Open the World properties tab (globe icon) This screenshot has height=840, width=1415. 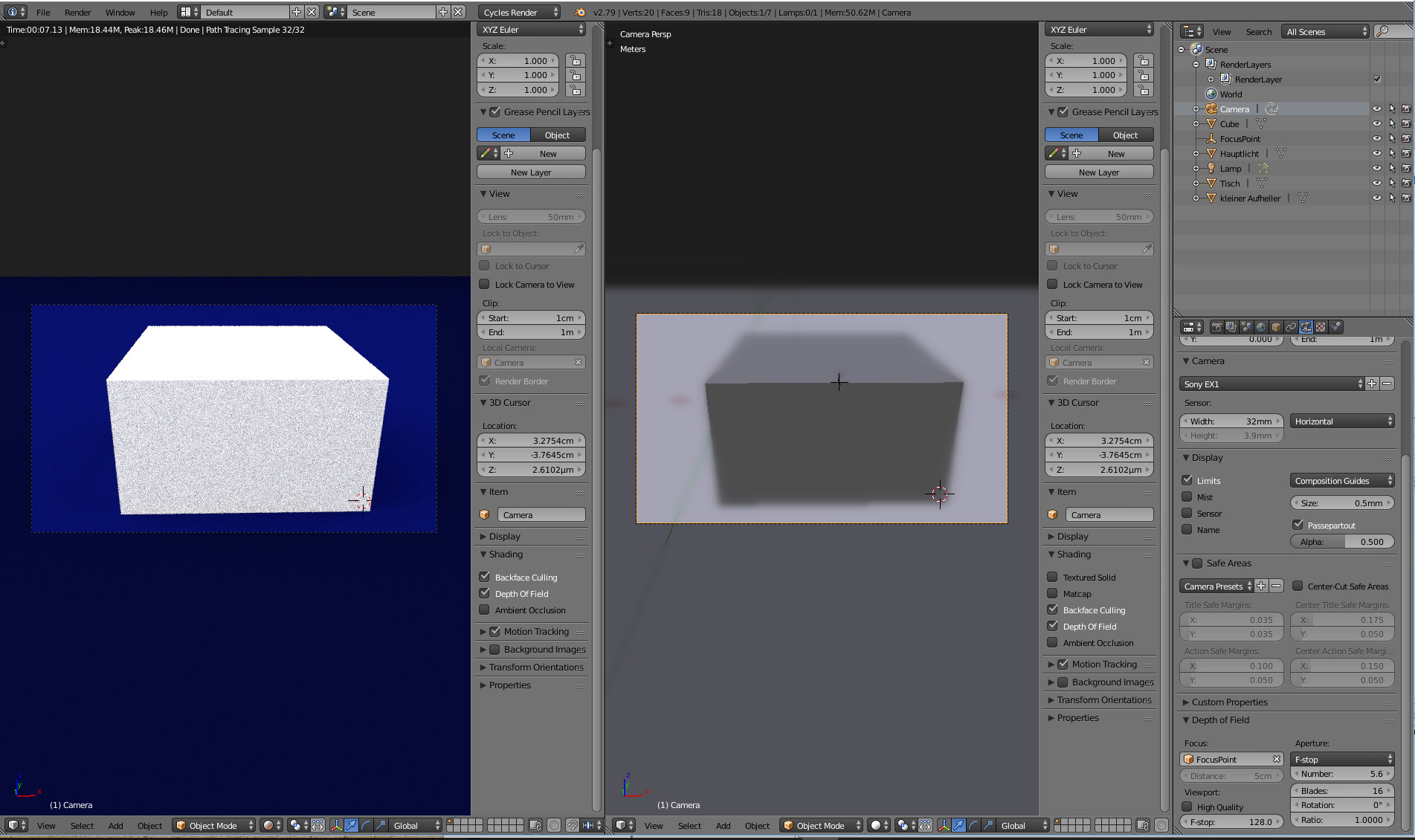[x=1261, y=327]
